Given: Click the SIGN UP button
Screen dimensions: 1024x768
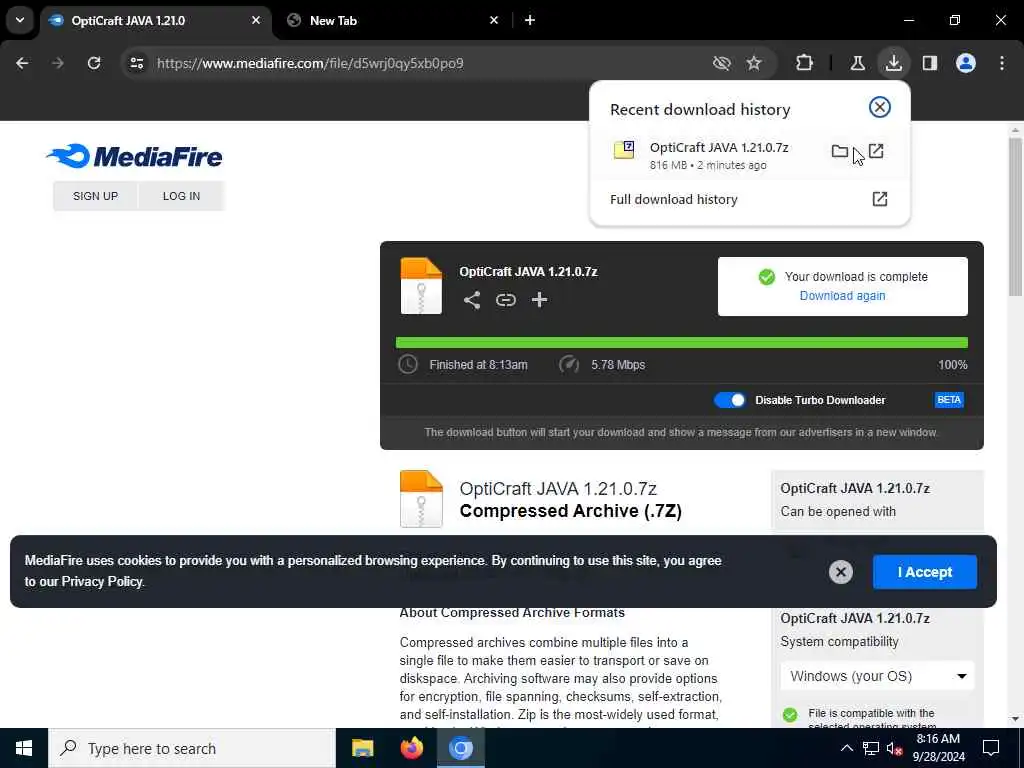Looking at the screenshot, I should tap(95, 196).
